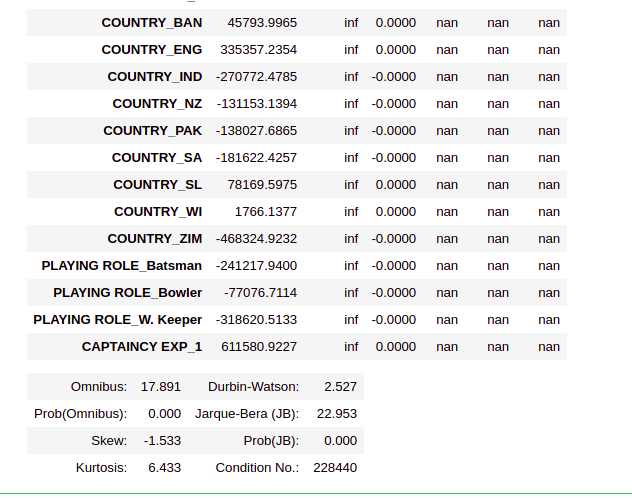Click the inf value in CAPTAINCY EXP_1 row

point(351,347)
